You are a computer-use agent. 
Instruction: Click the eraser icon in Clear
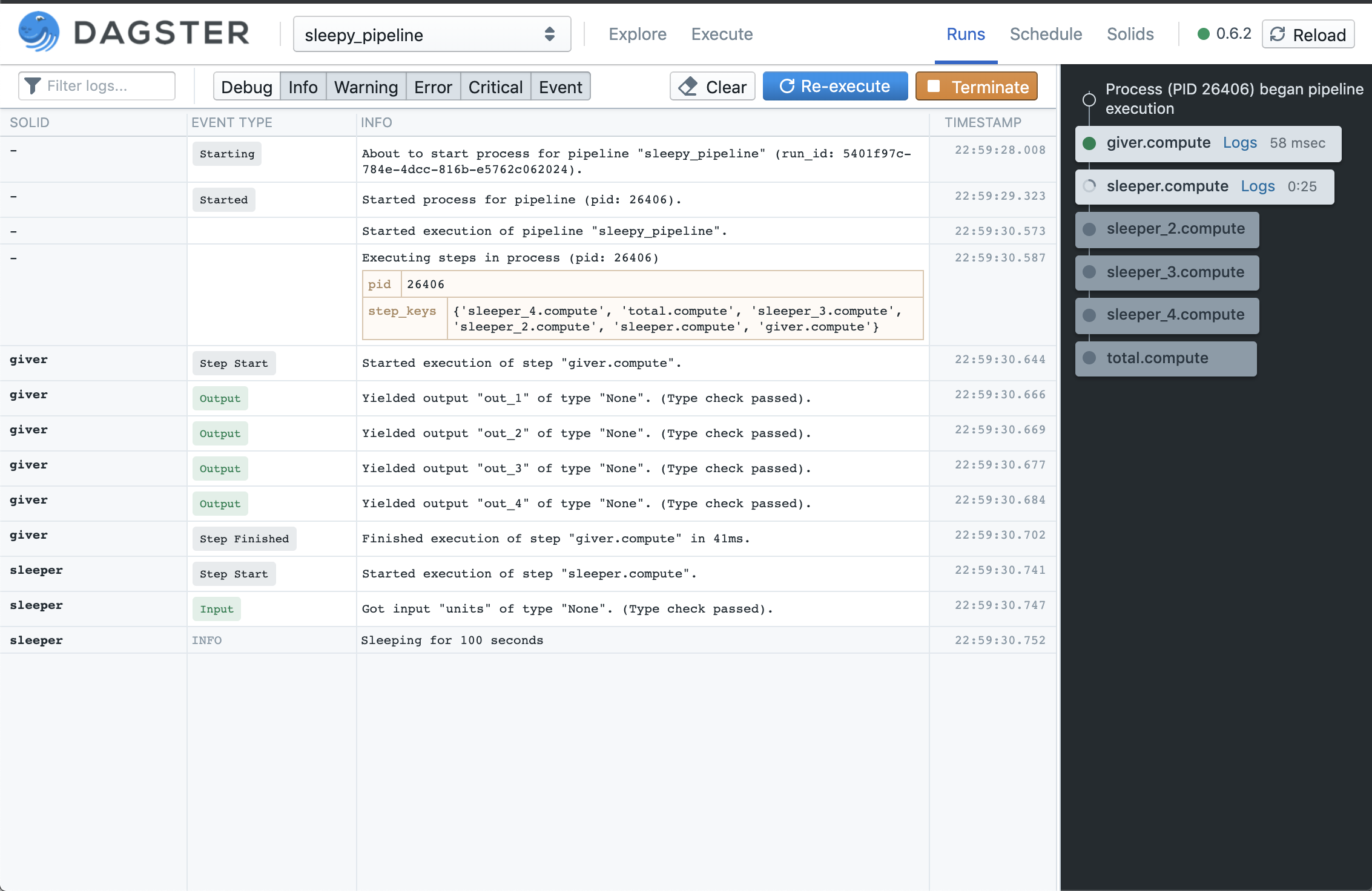(688, 87)
